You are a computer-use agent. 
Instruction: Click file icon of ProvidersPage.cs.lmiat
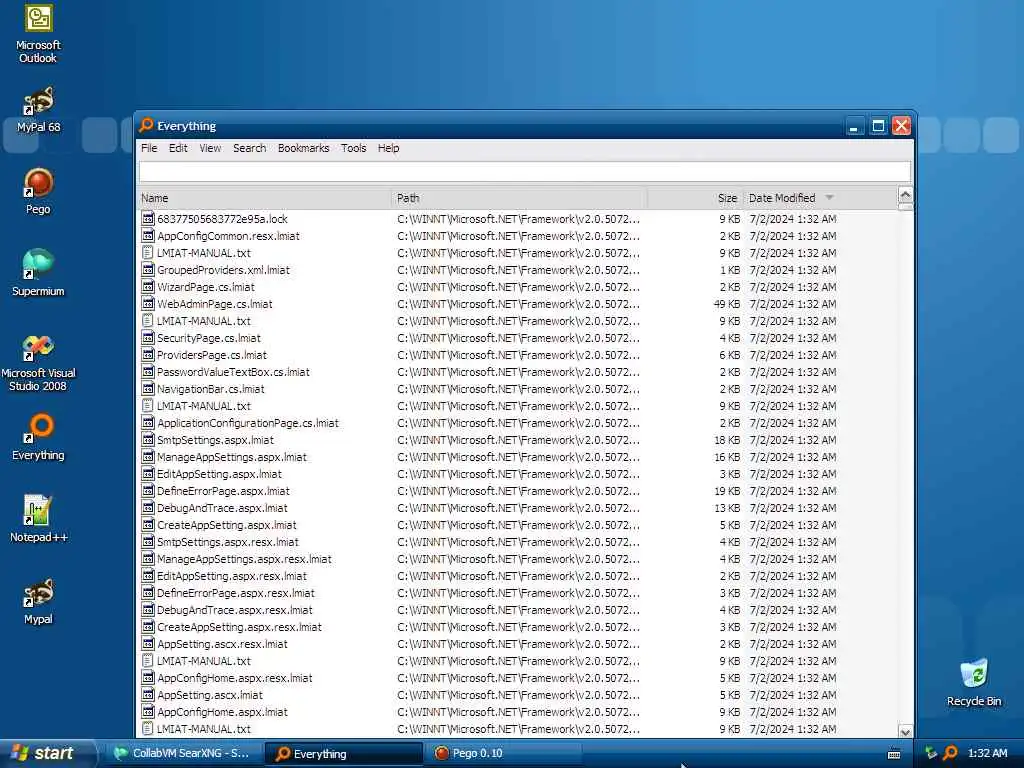click(148, 355)
